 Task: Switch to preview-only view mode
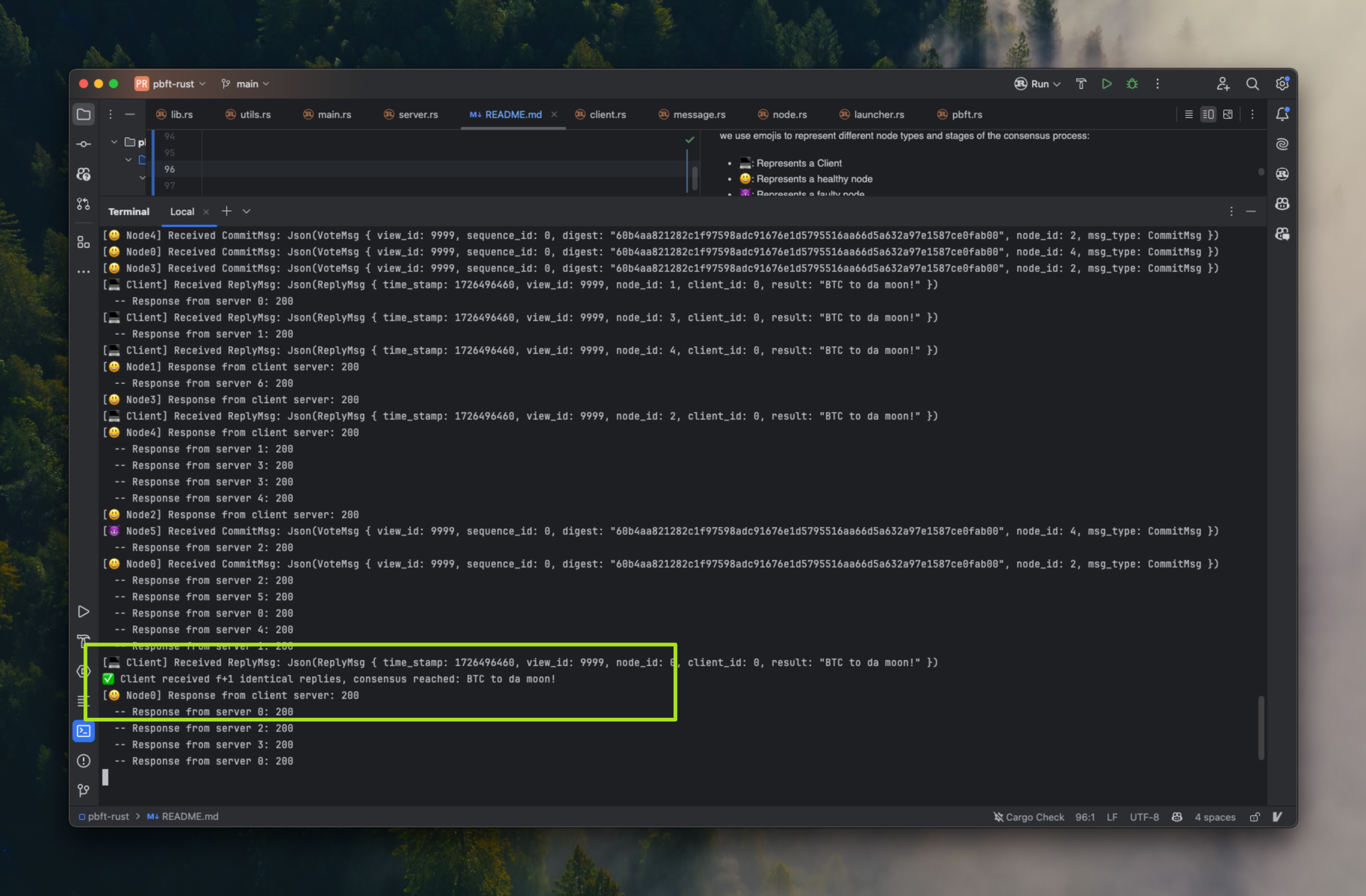click(x=1228, y=114)
